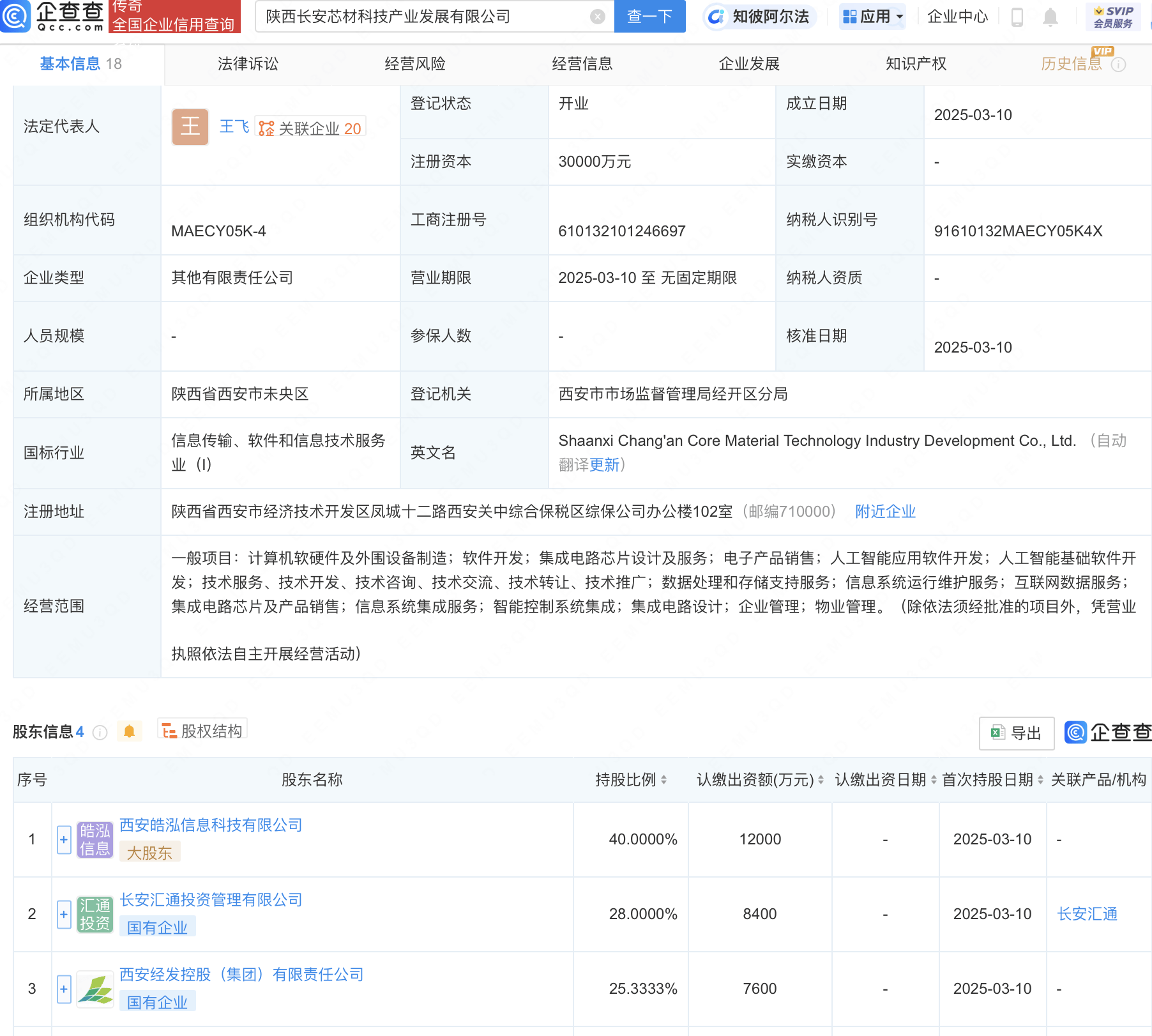
Task: Select the 8400 subscribed capital cell
Action: tap(760, 914)
